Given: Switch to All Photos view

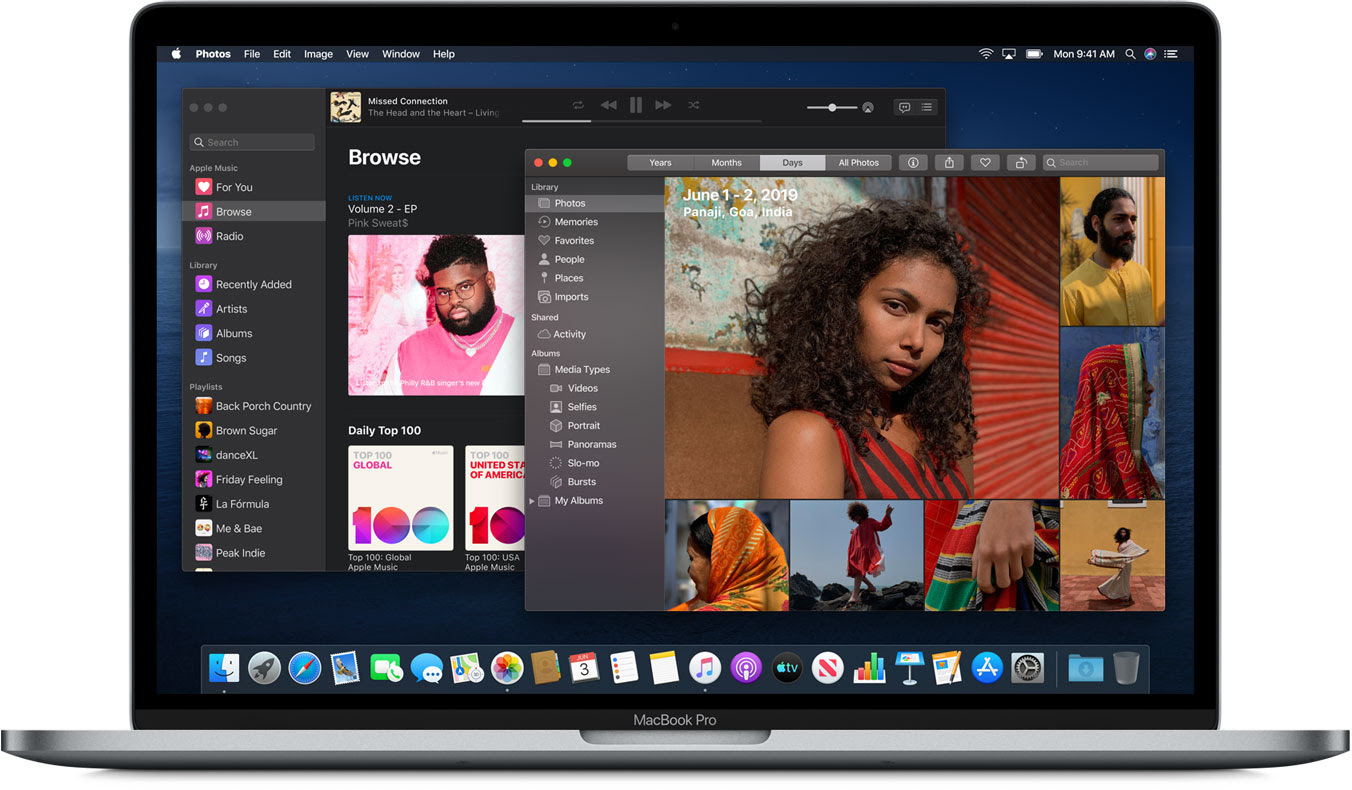Looking at the screenshot, I should (859, 162).
